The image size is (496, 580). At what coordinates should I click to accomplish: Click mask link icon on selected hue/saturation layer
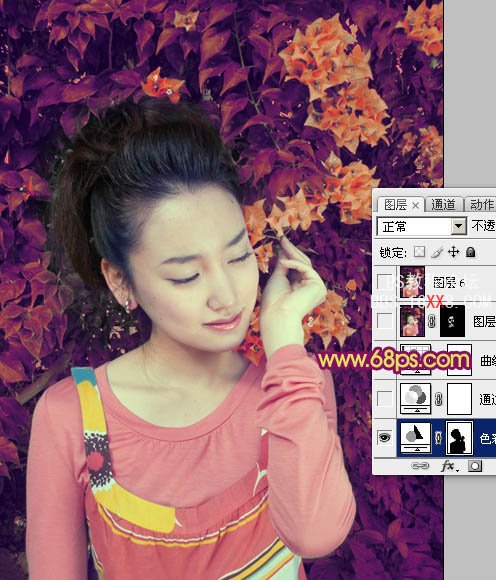[438, 438]
